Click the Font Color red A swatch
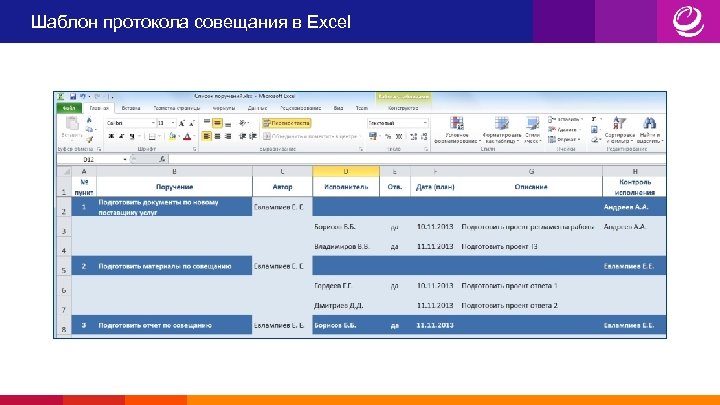Screen dimensions: 720x405 coord(187,136)
